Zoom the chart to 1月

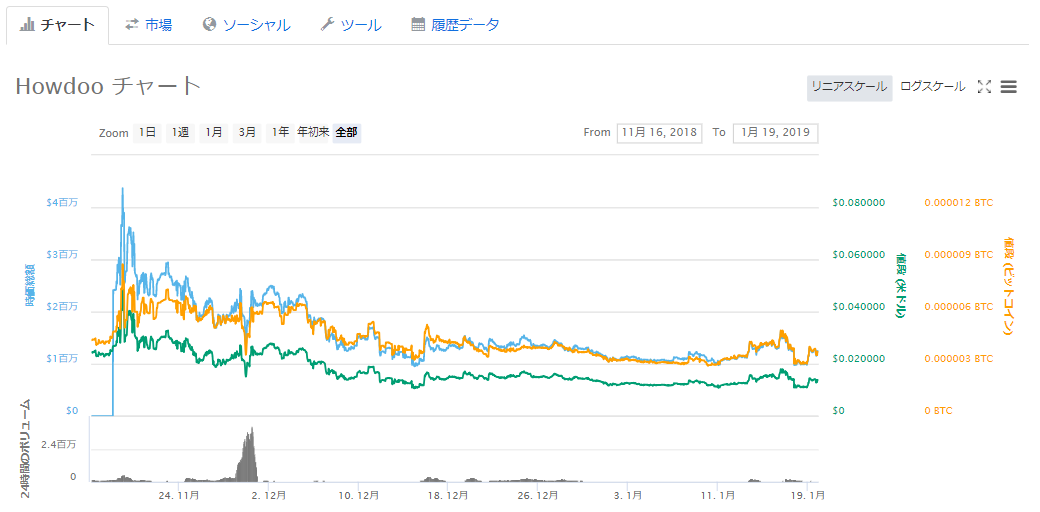tap(213, 132)
